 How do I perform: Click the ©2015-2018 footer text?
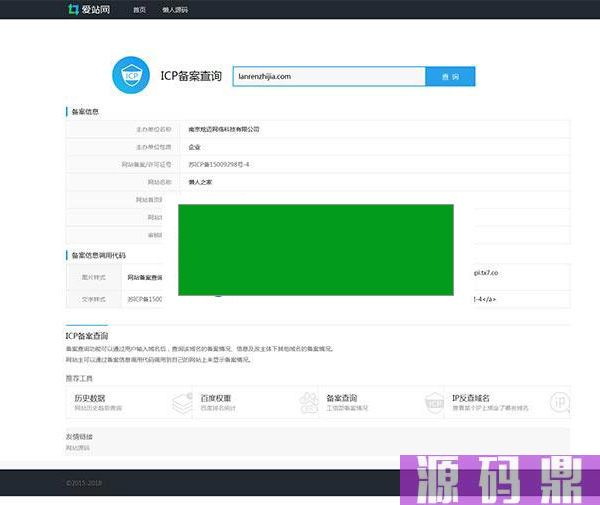84,483
